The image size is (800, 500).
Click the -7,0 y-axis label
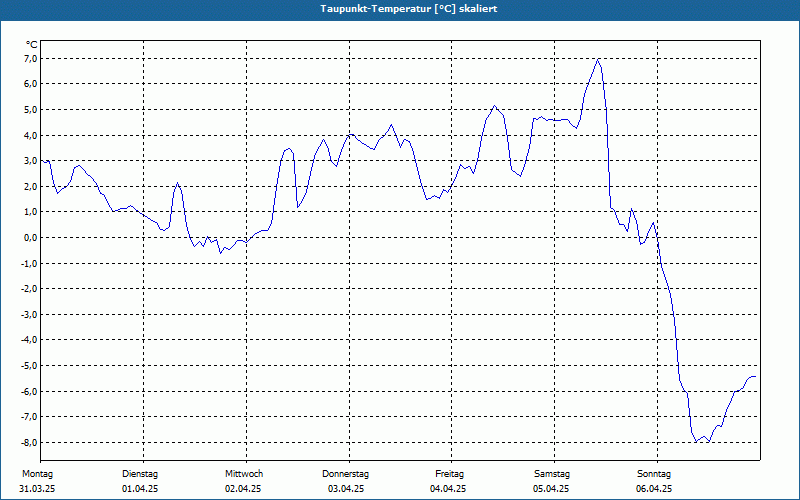coord(29,417)
